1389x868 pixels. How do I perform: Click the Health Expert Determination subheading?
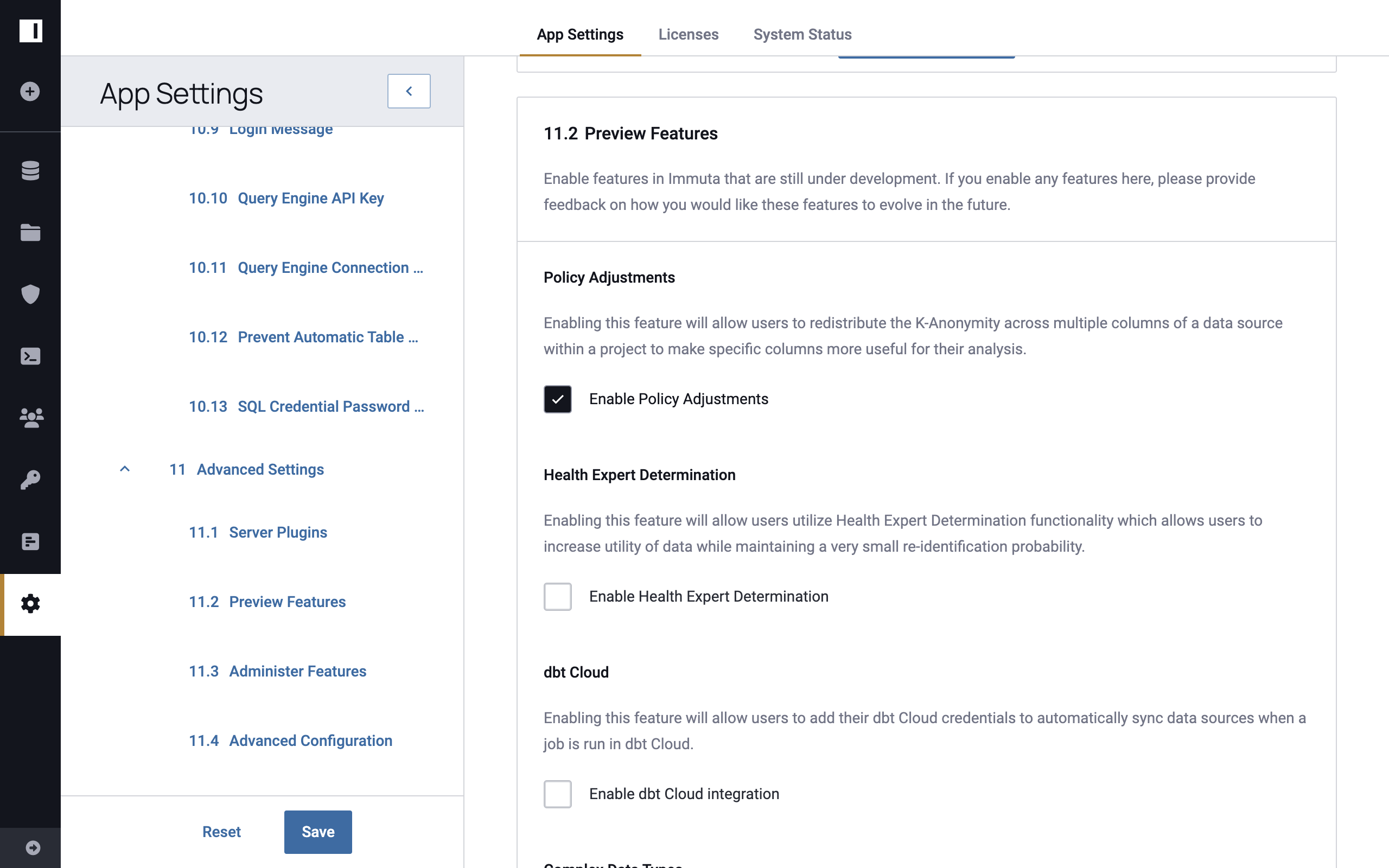point(639,475)
